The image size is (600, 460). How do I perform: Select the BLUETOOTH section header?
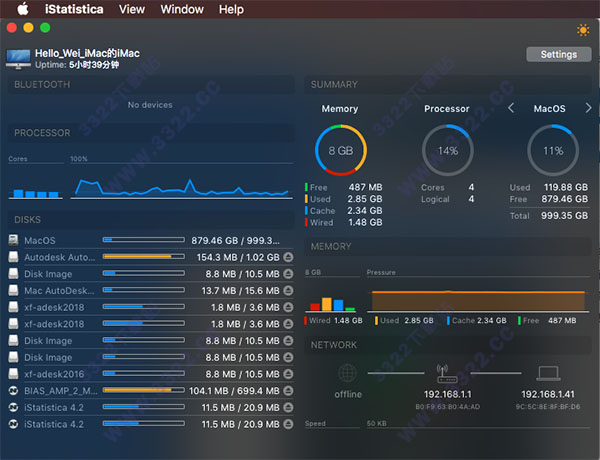pos(151,84)
